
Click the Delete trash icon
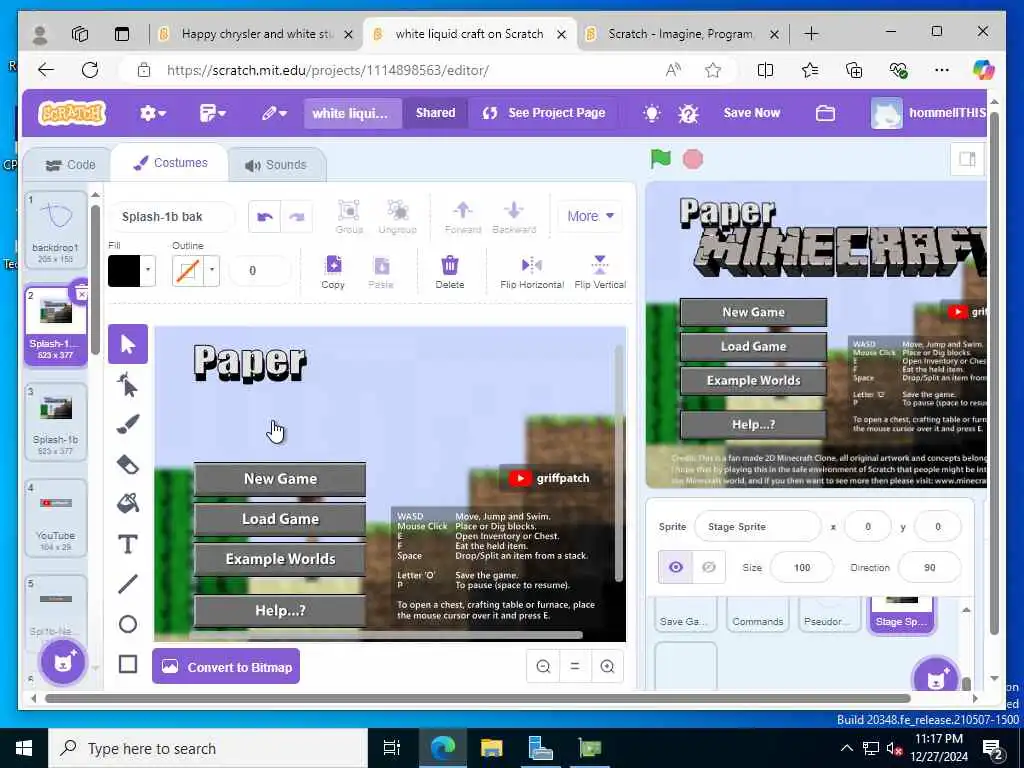point(450,272)
